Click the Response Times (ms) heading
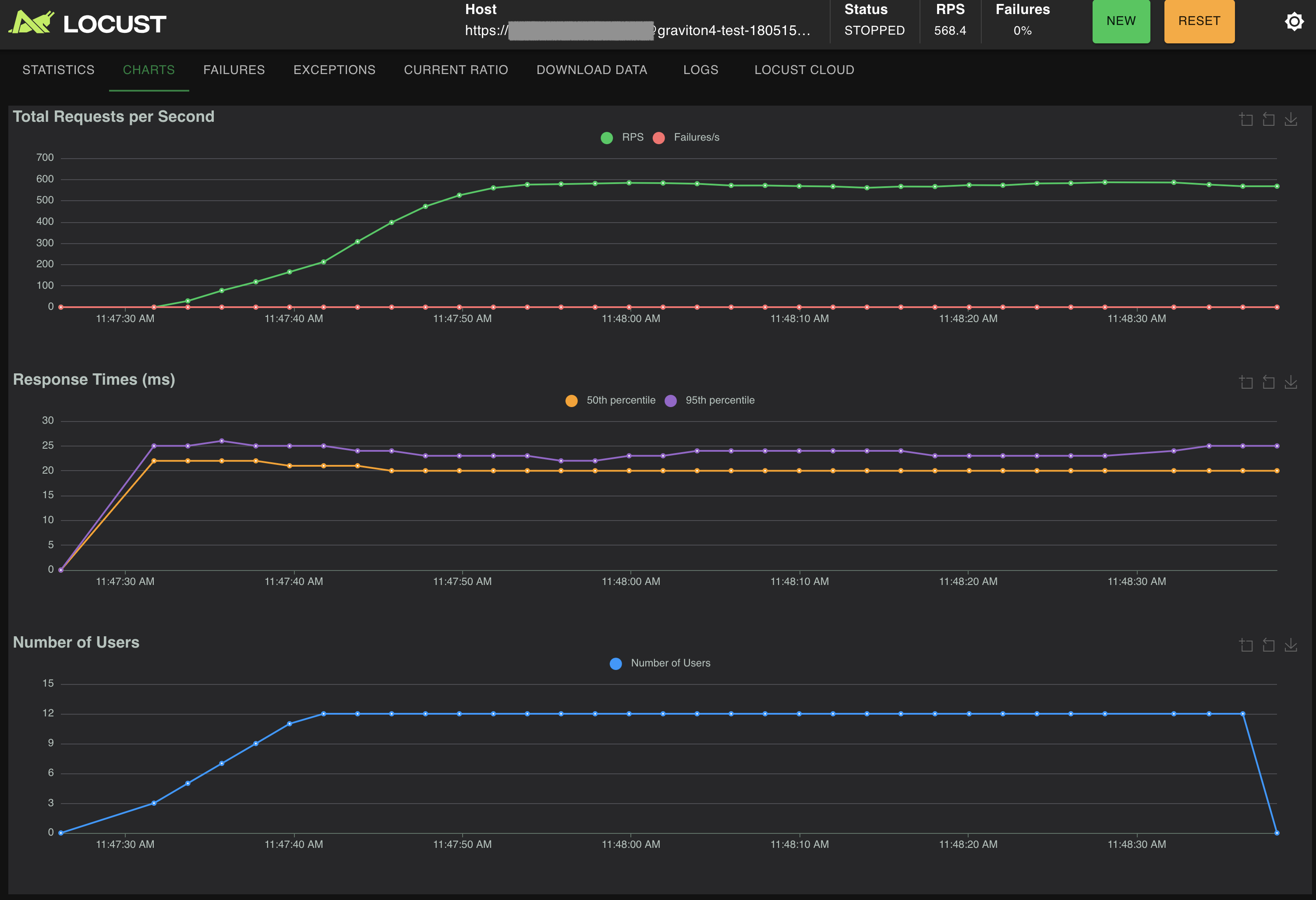 94,379
